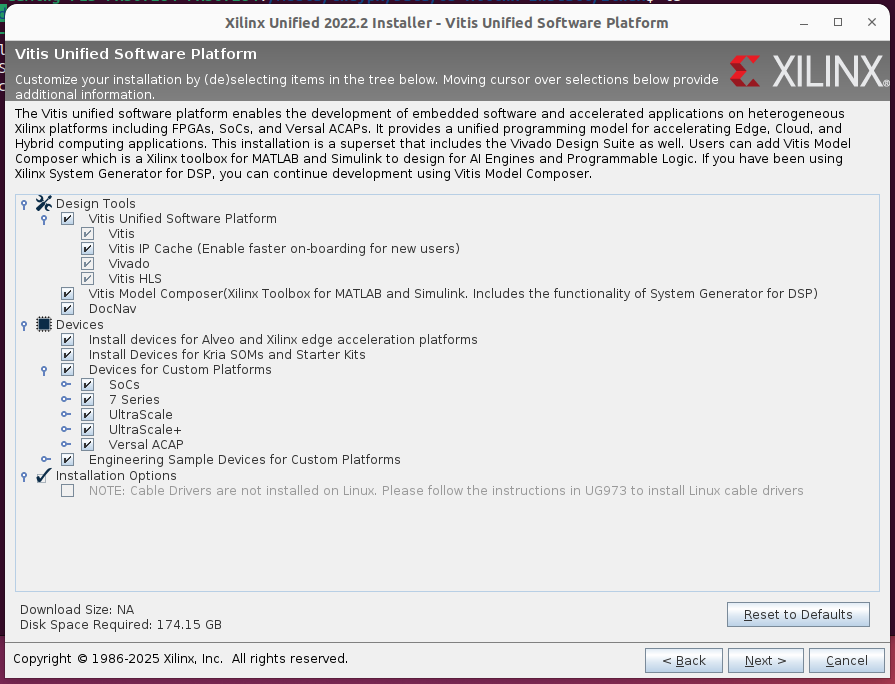Select Vitis Unified Software Platform tree label

183,219
